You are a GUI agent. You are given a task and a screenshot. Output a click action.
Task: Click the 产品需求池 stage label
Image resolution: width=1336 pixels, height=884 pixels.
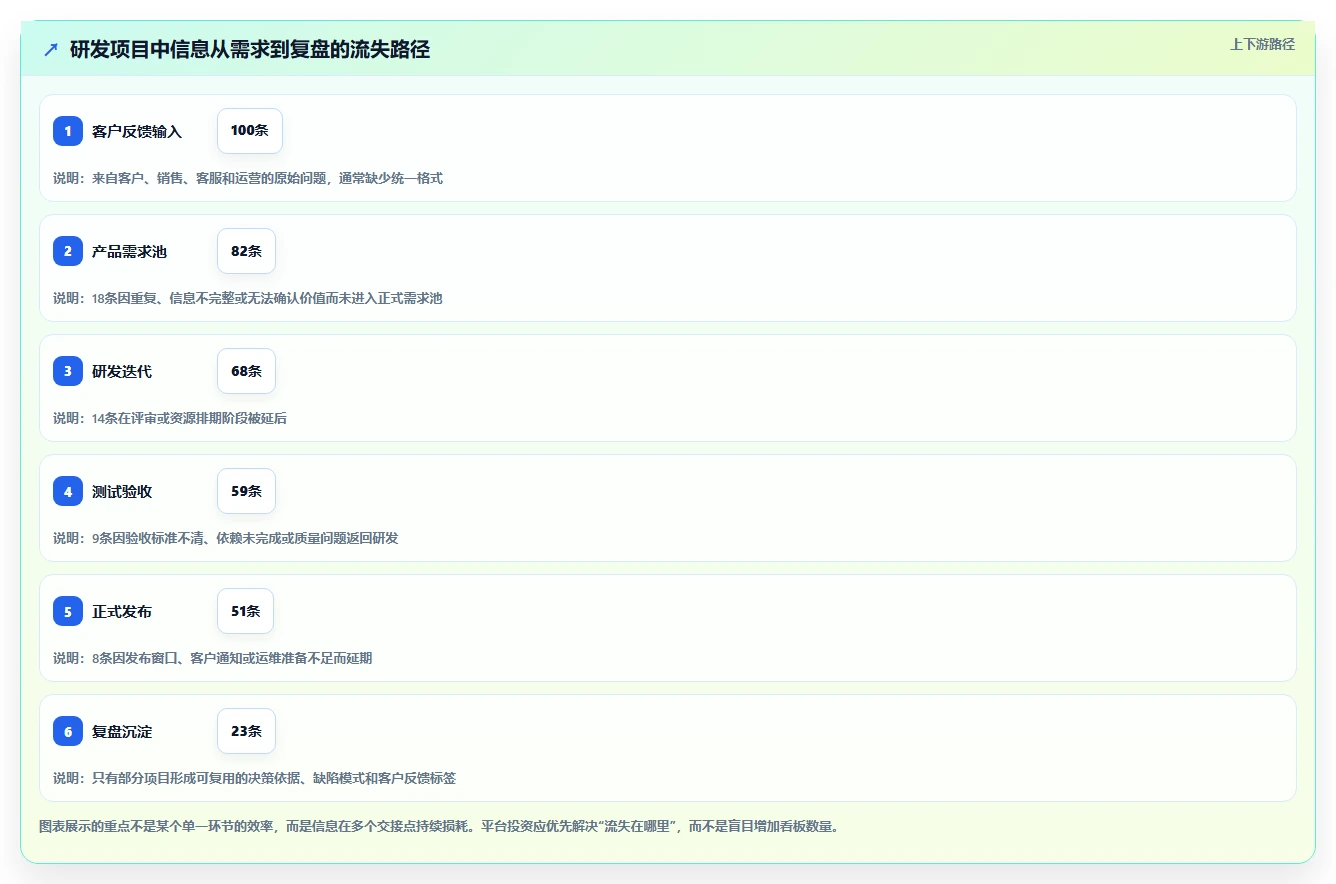click(x=130, y=251)
